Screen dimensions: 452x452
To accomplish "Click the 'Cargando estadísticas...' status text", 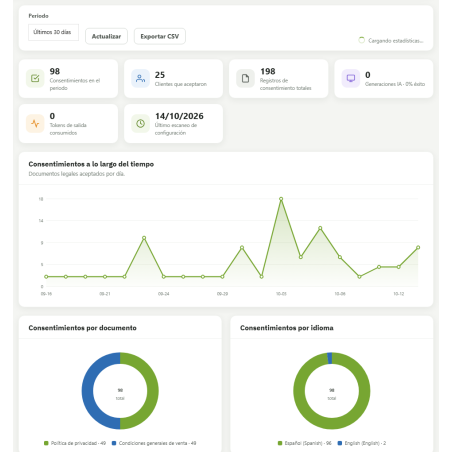I will pos(396,41).
